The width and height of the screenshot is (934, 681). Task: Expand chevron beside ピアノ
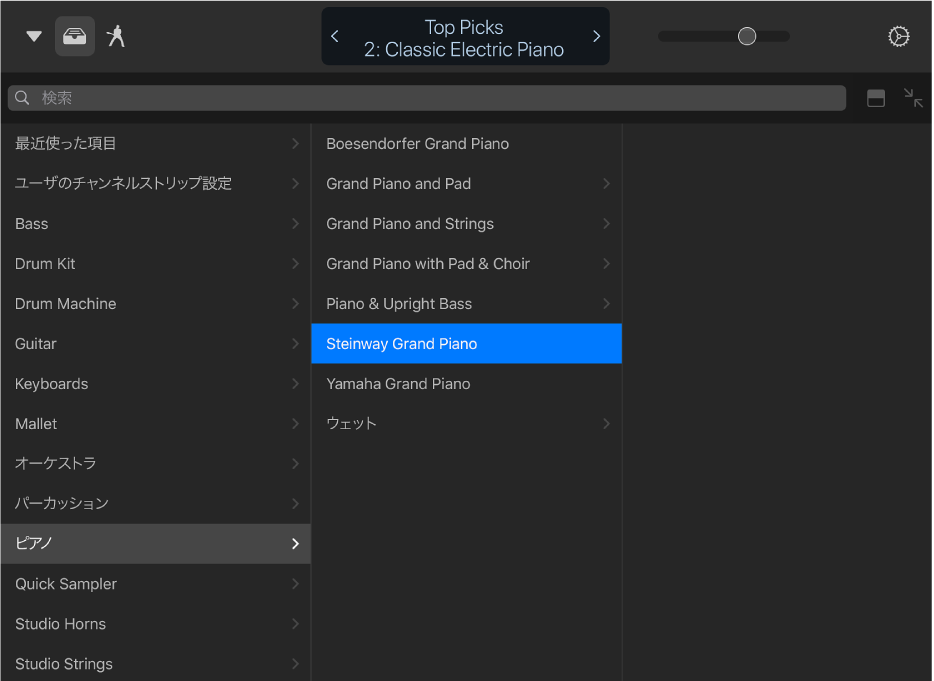coord(295,543)
